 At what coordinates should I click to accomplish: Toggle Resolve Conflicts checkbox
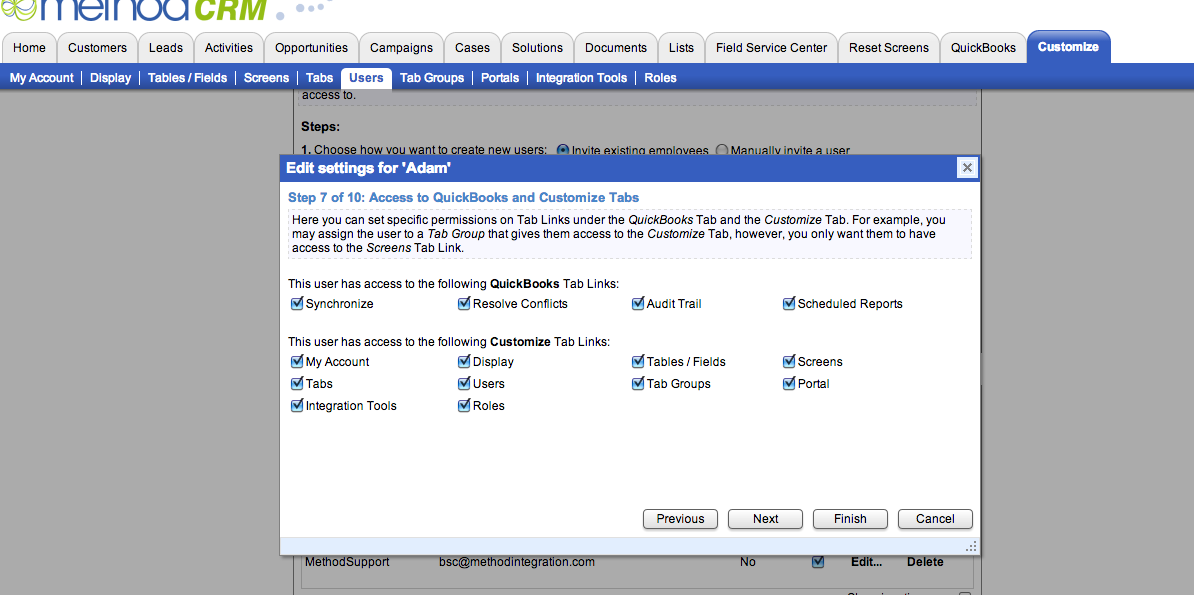[x=464, y=303]
